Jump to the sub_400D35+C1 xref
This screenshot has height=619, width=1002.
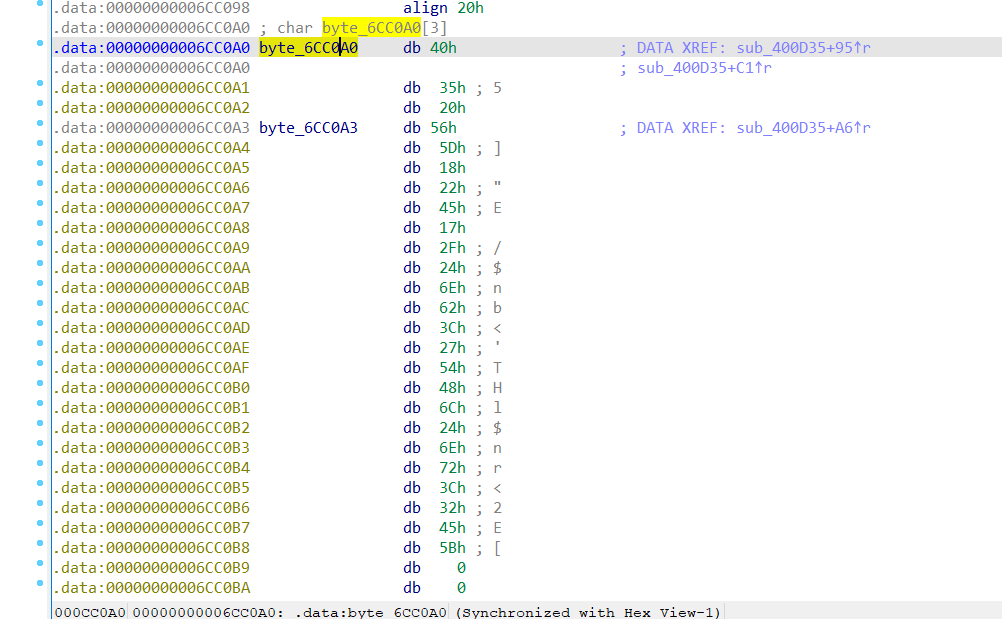click(x=703, y=68)
